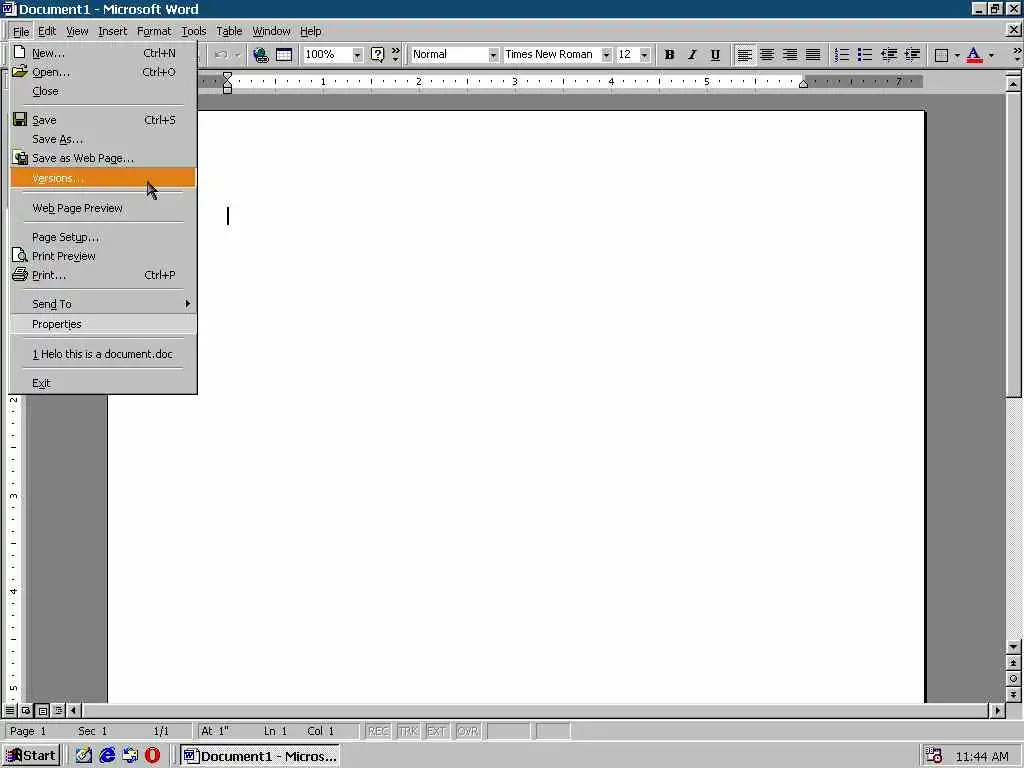Switch to Normal View button

10,710
